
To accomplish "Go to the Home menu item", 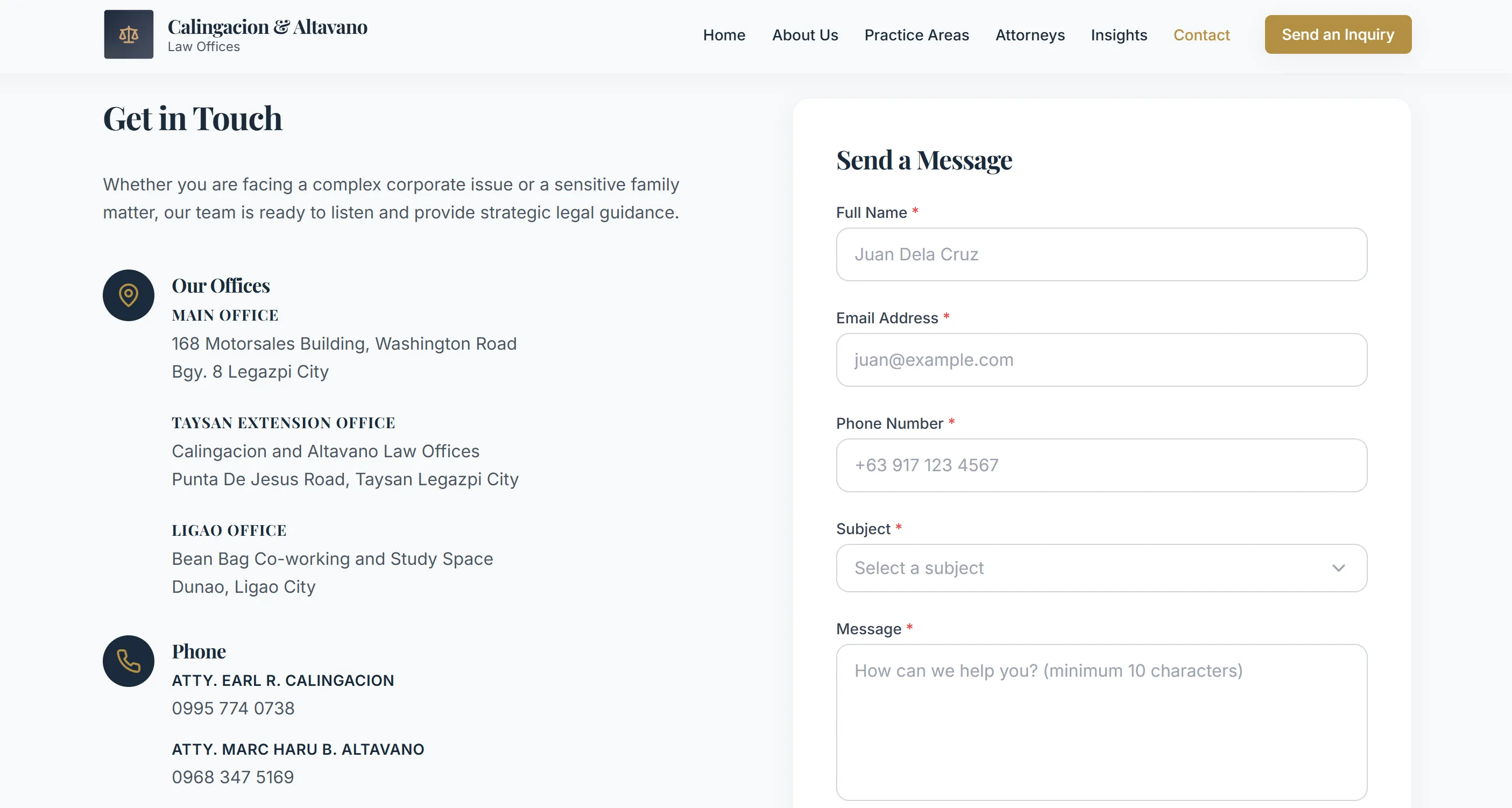I will pos(724,35).
